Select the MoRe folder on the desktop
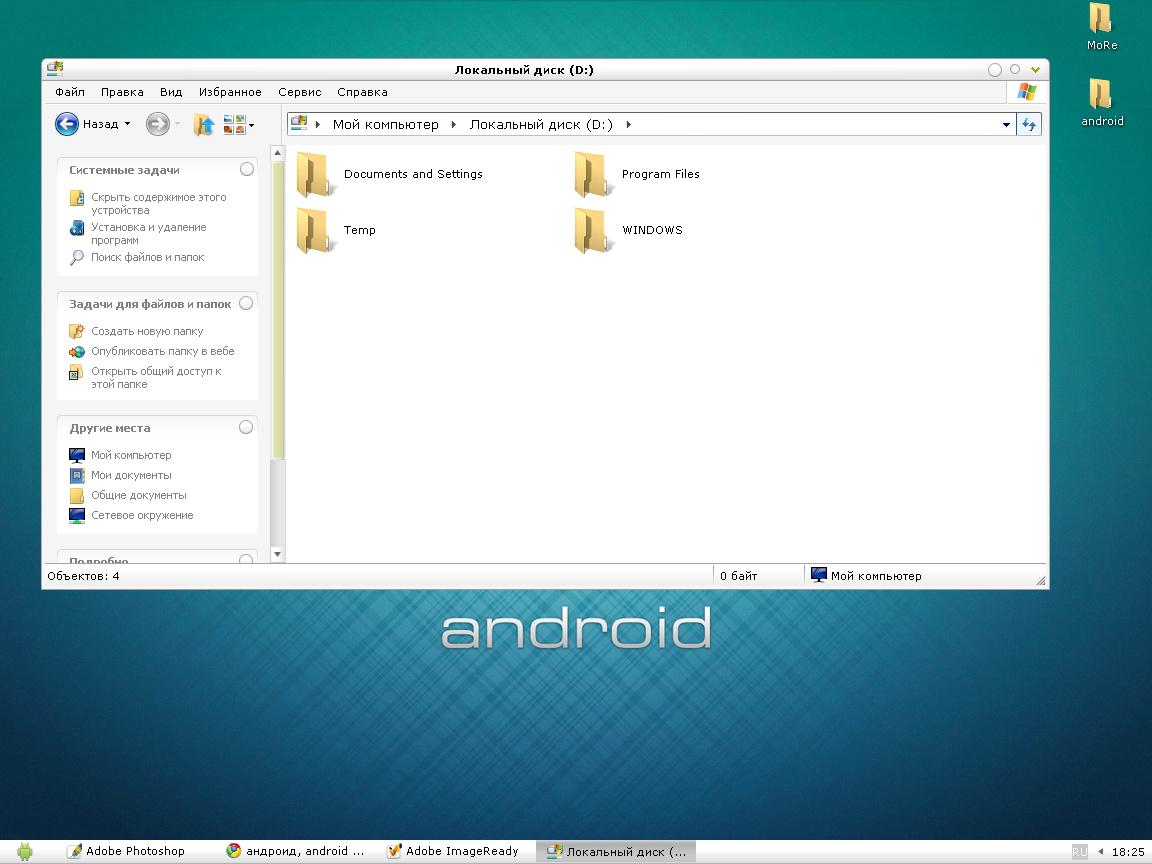The height and width of the screenshot is (864, 1152). click(x=1101, y=26)
